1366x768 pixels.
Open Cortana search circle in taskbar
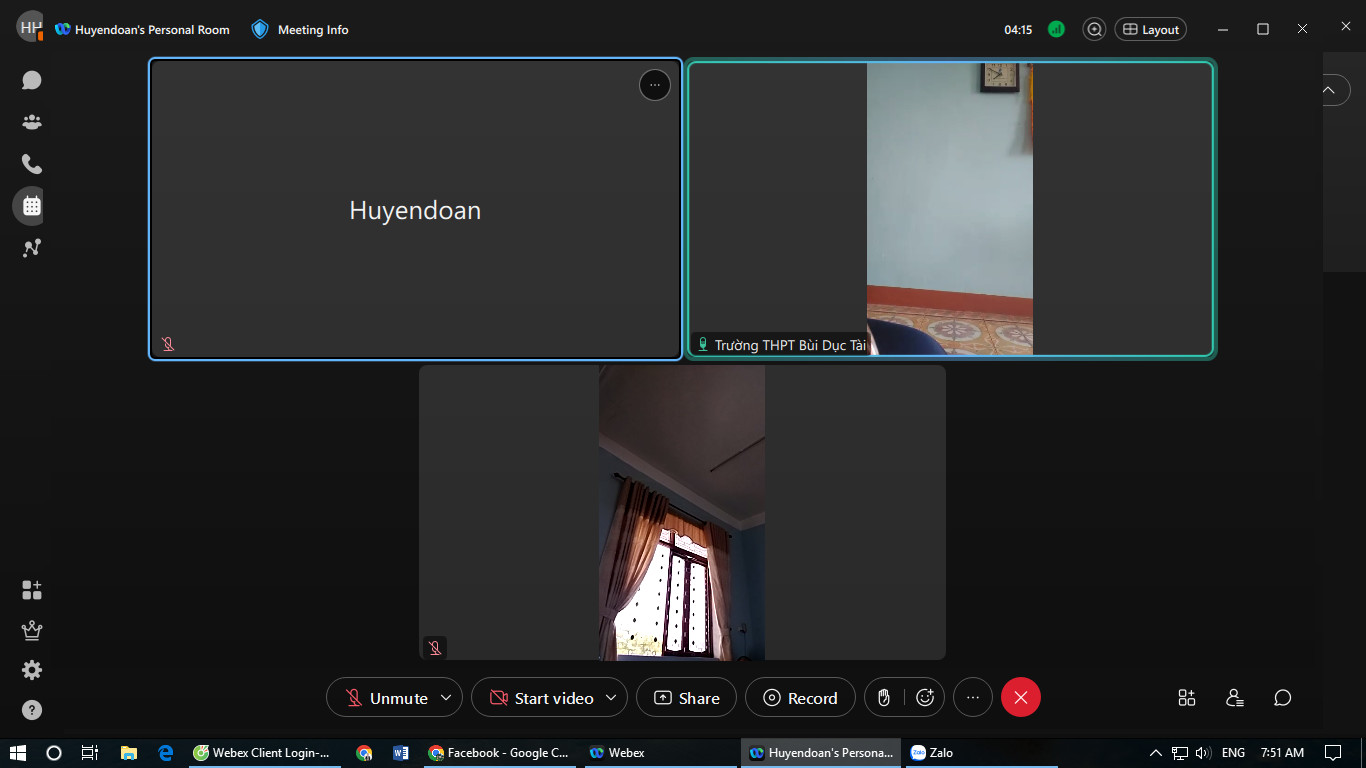click(54, 753)
